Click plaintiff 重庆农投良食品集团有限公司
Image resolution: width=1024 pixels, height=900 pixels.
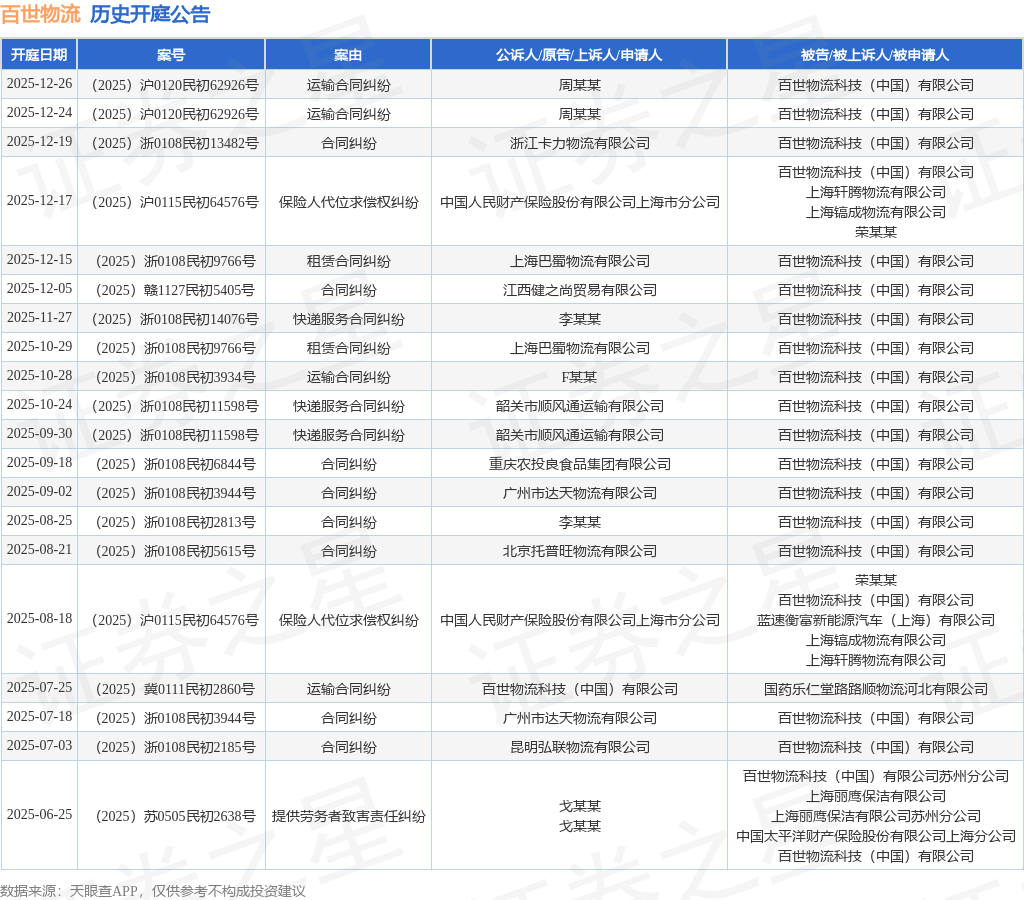[579, 464]
